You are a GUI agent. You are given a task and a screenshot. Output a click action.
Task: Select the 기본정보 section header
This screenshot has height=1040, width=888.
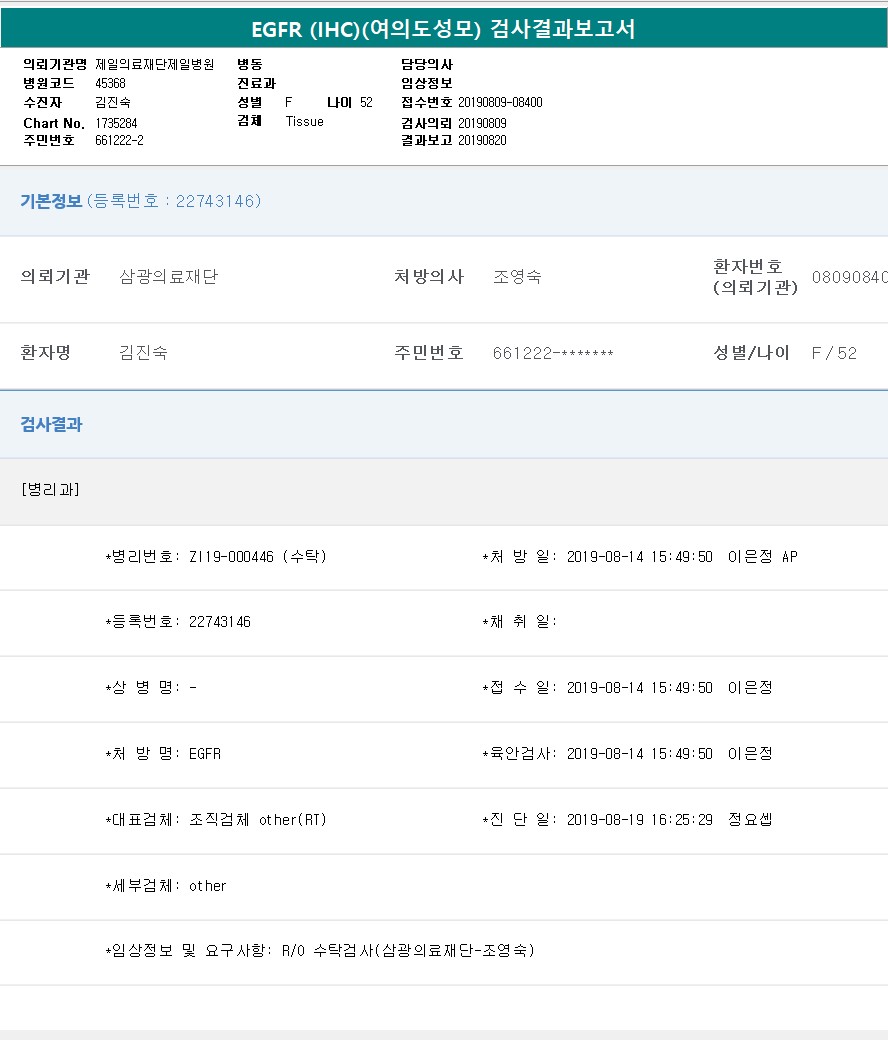pyautogui.click(x=51, y=201)
